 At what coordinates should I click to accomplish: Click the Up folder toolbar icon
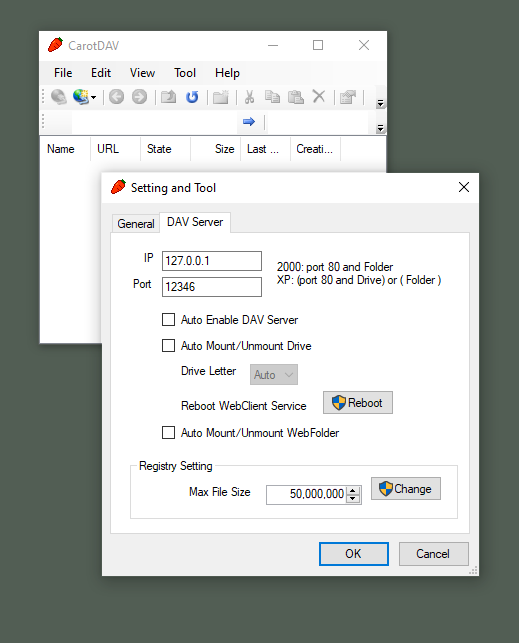[x=168, y=97]
